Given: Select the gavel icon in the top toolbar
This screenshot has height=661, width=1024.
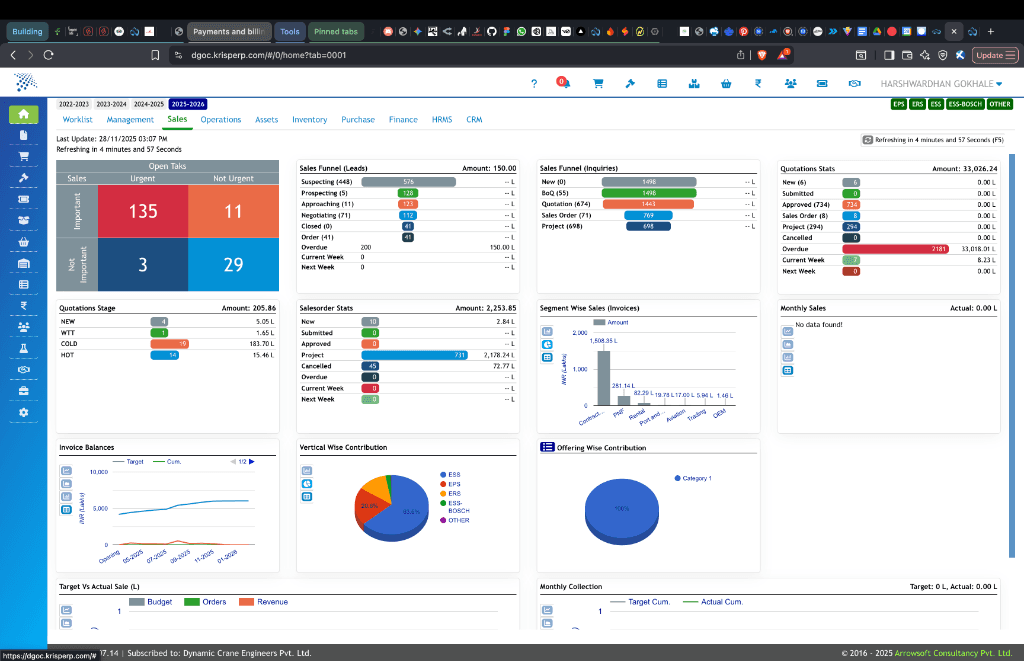Looking at the screenshot, I should [x=630, y=84].
